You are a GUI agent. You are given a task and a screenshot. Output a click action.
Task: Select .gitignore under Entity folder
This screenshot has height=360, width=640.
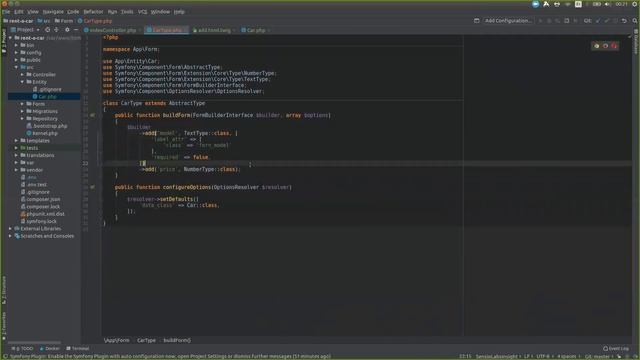click(x=47, y=89)
